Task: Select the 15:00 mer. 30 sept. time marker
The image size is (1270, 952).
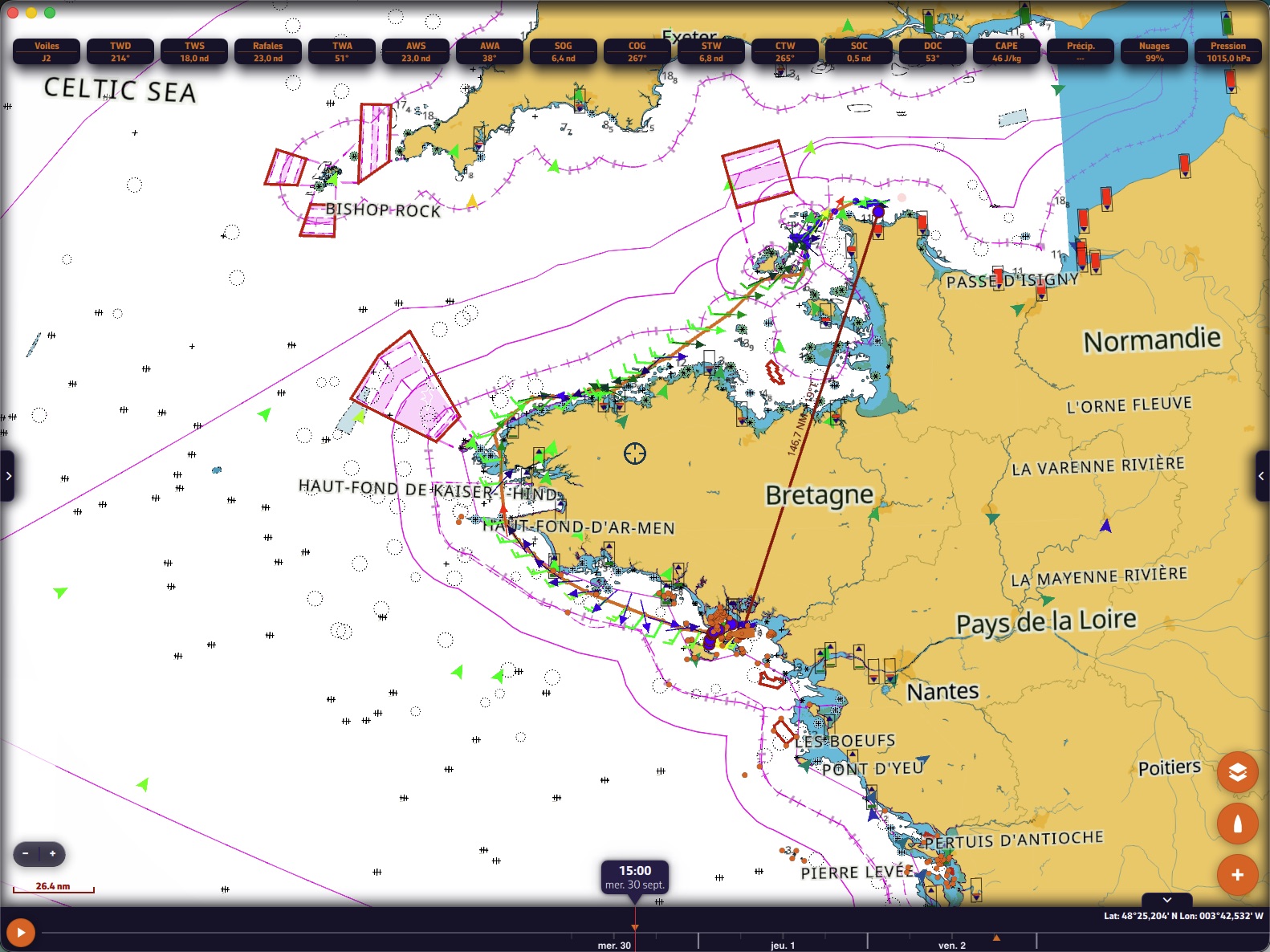Action: 635,877
